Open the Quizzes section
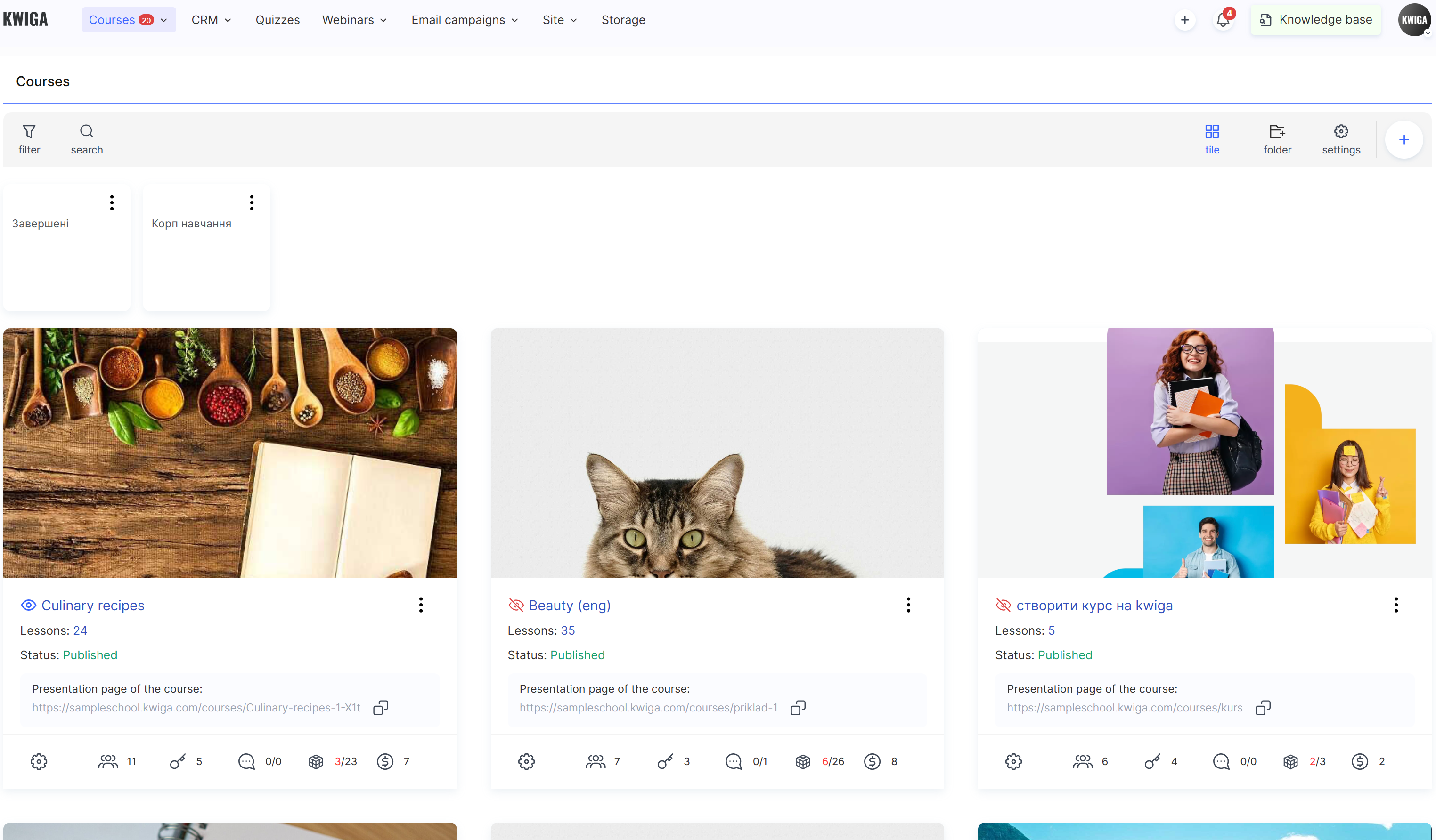Image resolution: width=1436 pixels, height=840 pixels. [x=277, y=19]
